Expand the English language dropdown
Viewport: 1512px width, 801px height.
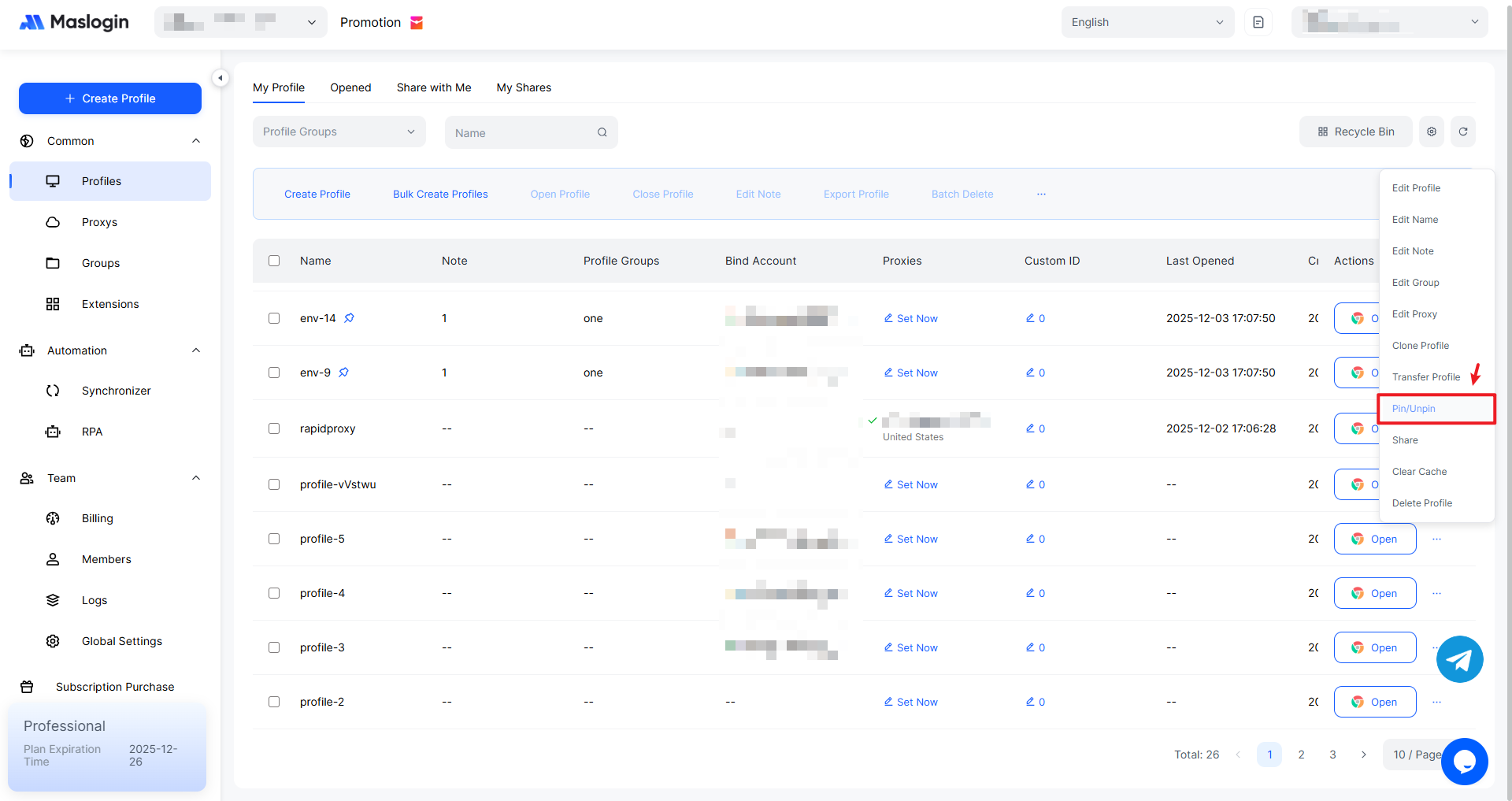[x=1147, y=22]
